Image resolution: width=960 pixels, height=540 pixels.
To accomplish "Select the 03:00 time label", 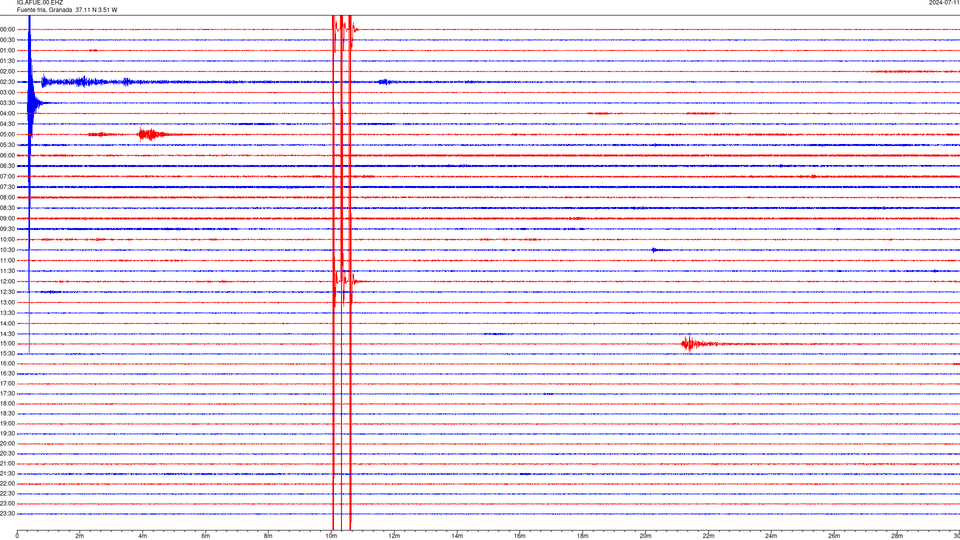I will (x=7, y=92).
